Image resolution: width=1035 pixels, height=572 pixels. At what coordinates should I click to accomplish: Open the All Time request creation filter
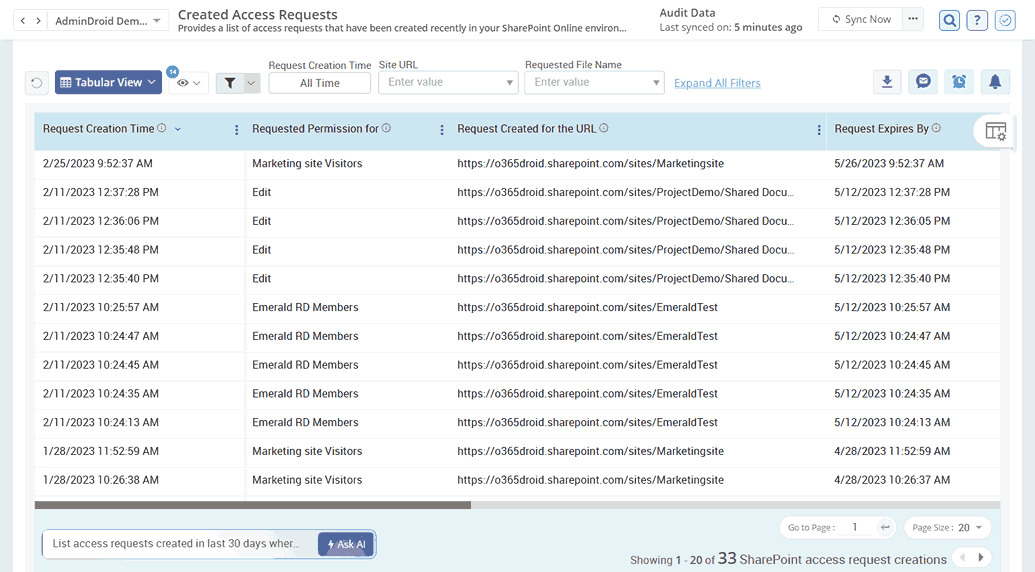[x=319, y=83]
